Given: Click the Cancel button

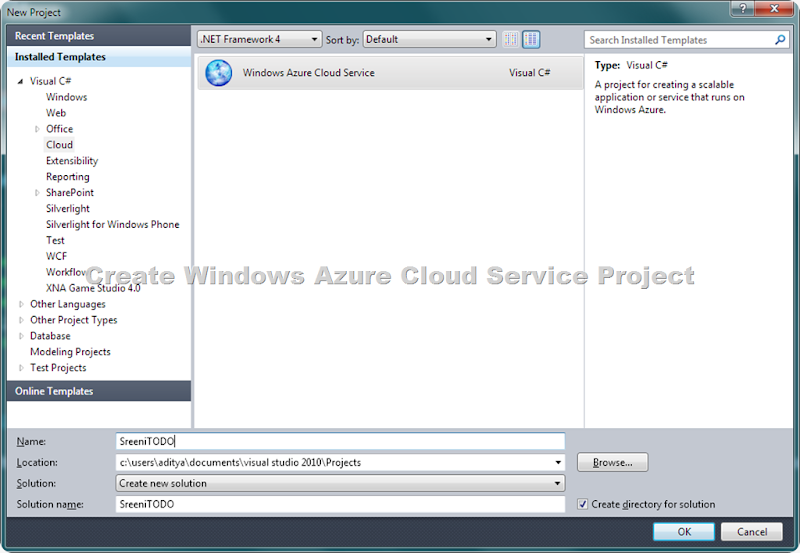Looking at the screenshot, I should [x=752, y=532].
